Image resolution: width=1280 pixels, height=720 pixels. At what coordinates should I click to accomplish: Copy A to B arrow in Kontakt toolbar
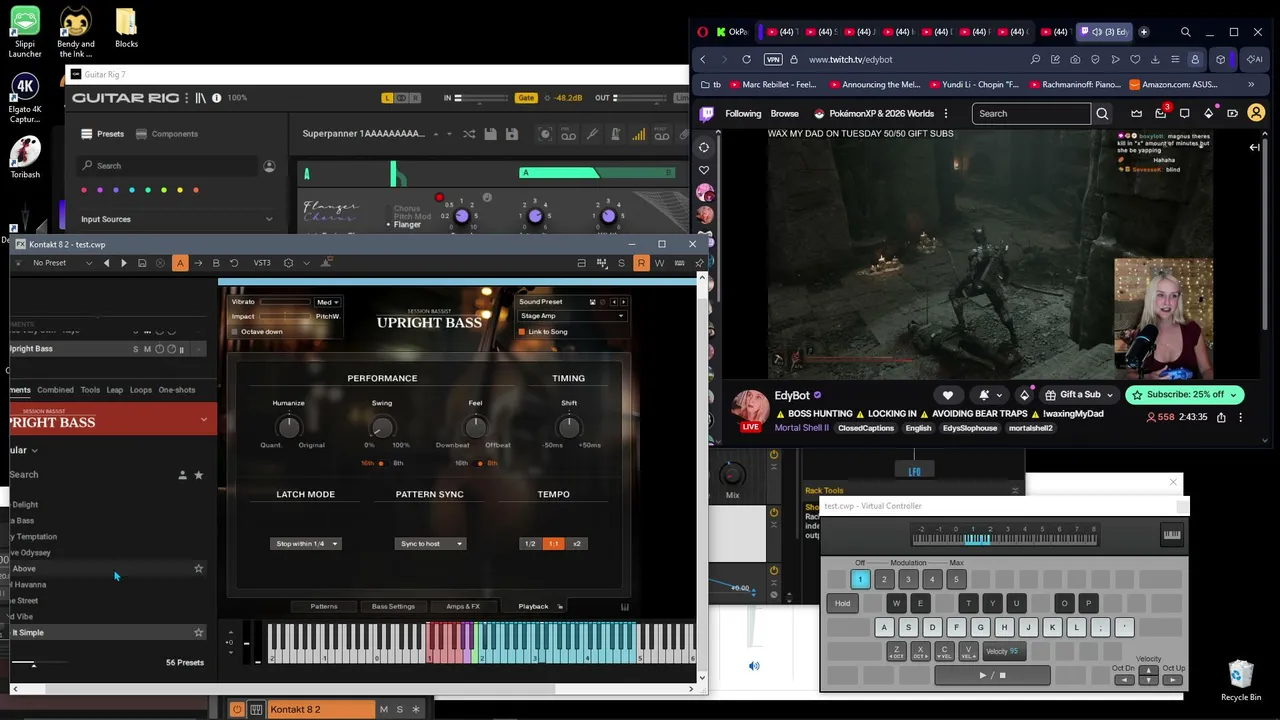pyautogui.click(x=198, y=263)
